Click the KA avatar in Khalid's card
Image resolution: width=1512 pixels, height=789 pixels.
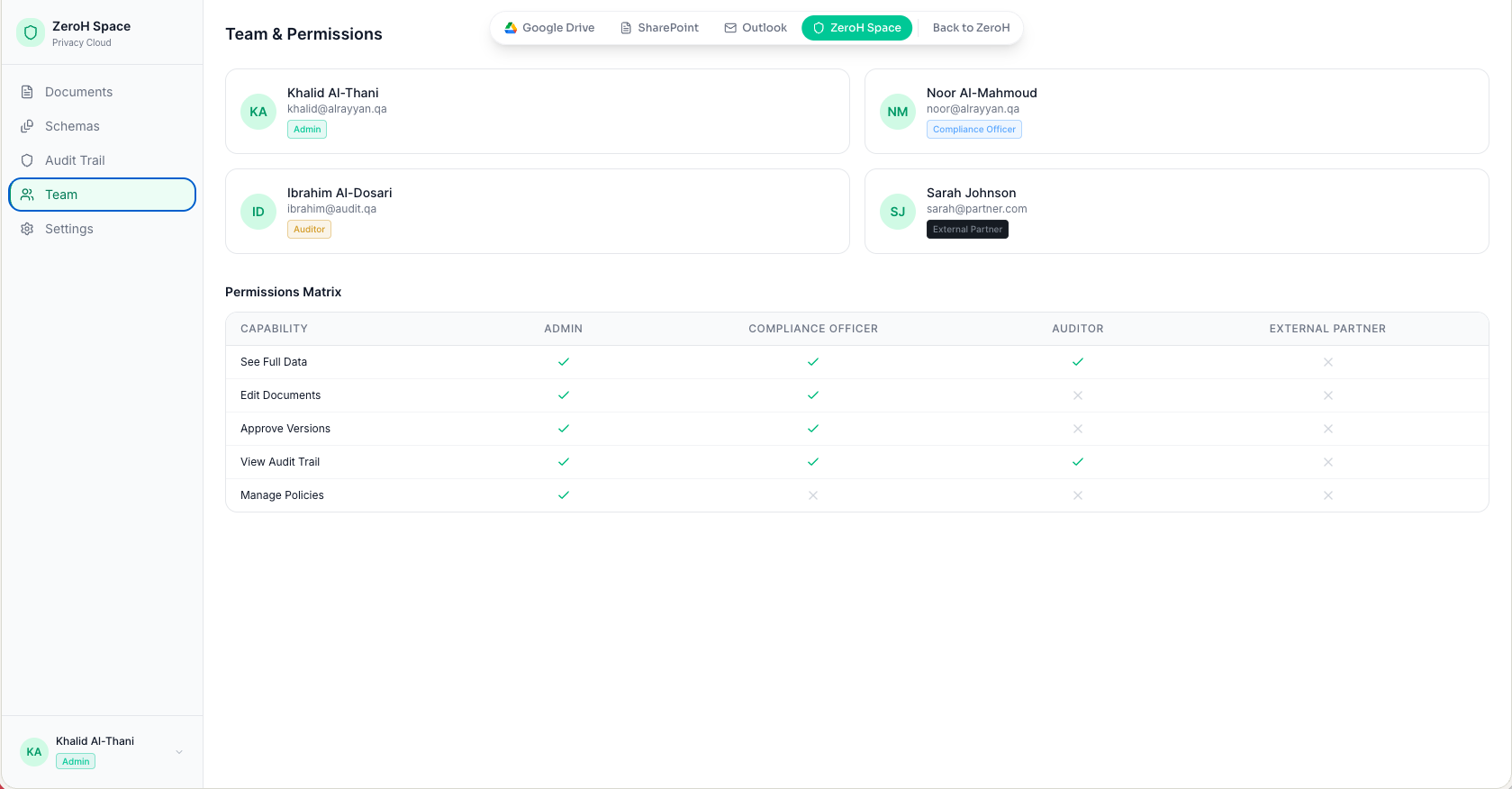(258, 112)
